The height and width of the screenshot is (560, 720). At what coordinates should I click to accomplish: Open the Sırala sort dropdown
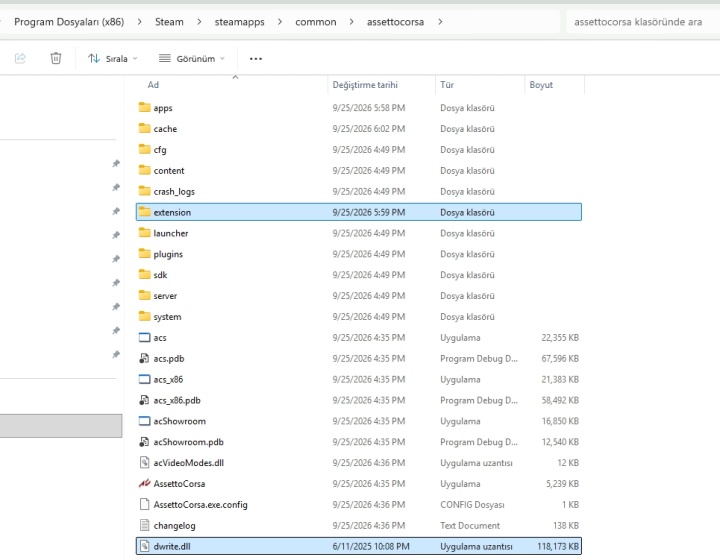point(112,58)
